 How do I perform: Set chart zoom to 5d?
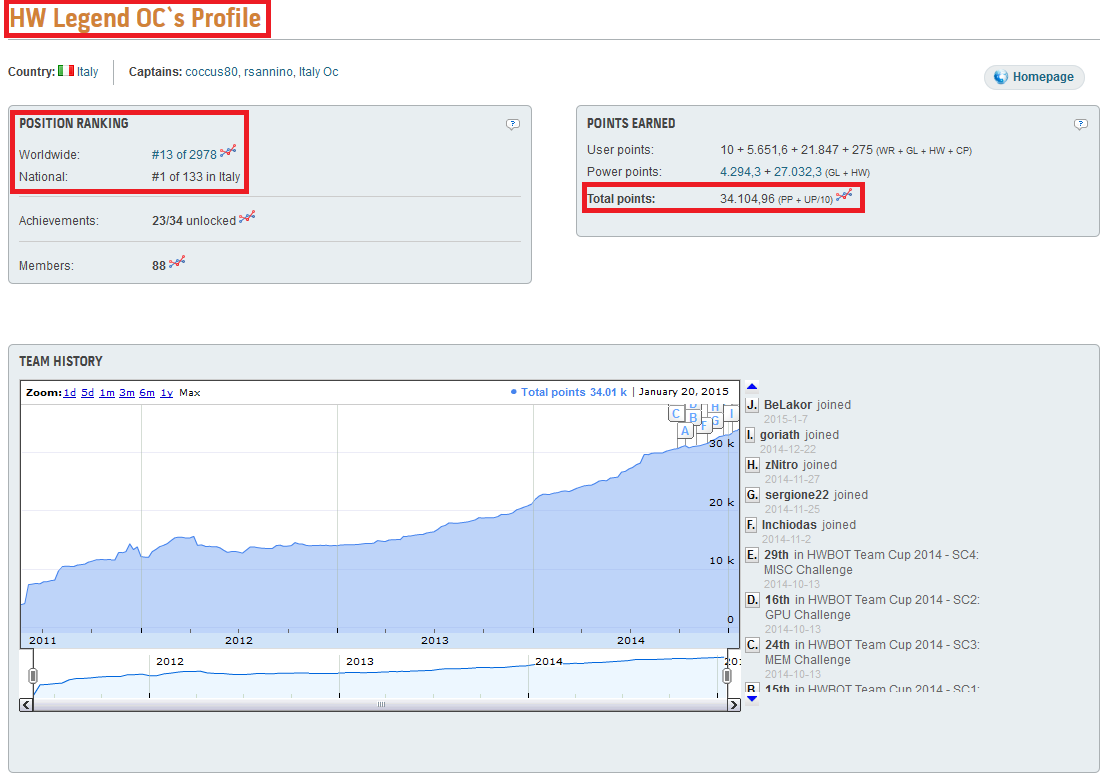pos(88,393)
